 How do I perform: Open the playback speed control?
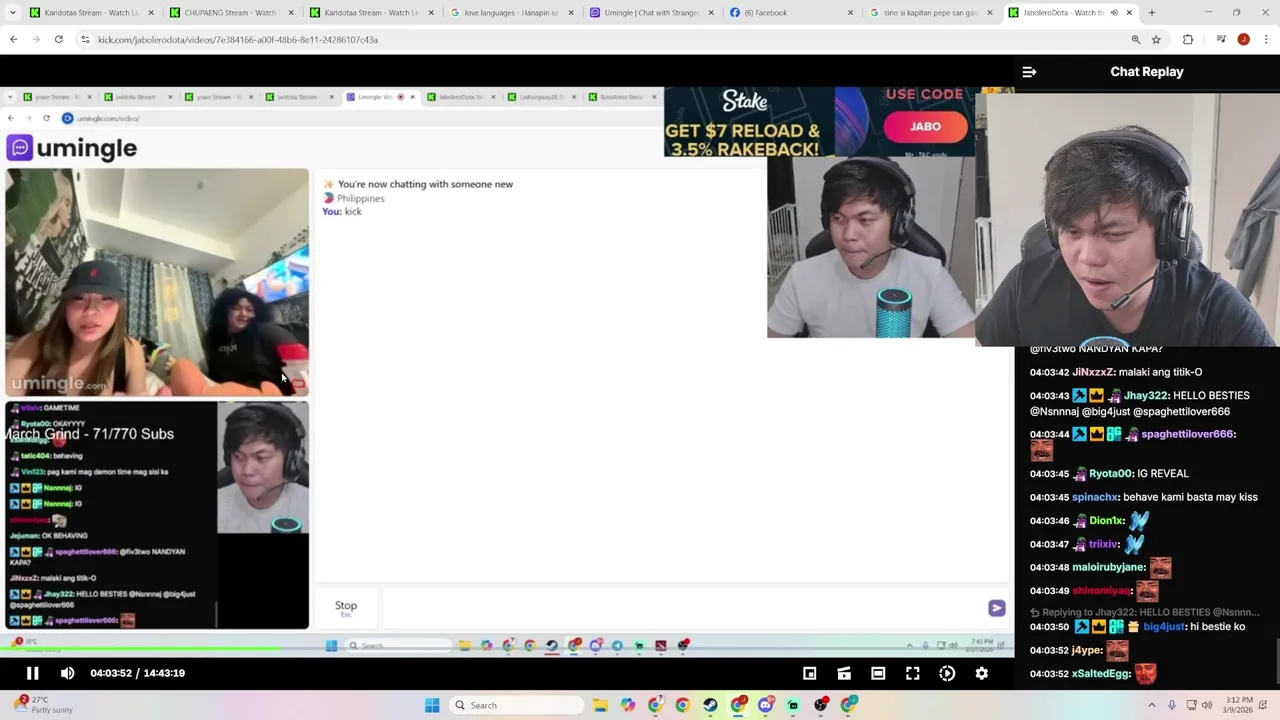947,673
